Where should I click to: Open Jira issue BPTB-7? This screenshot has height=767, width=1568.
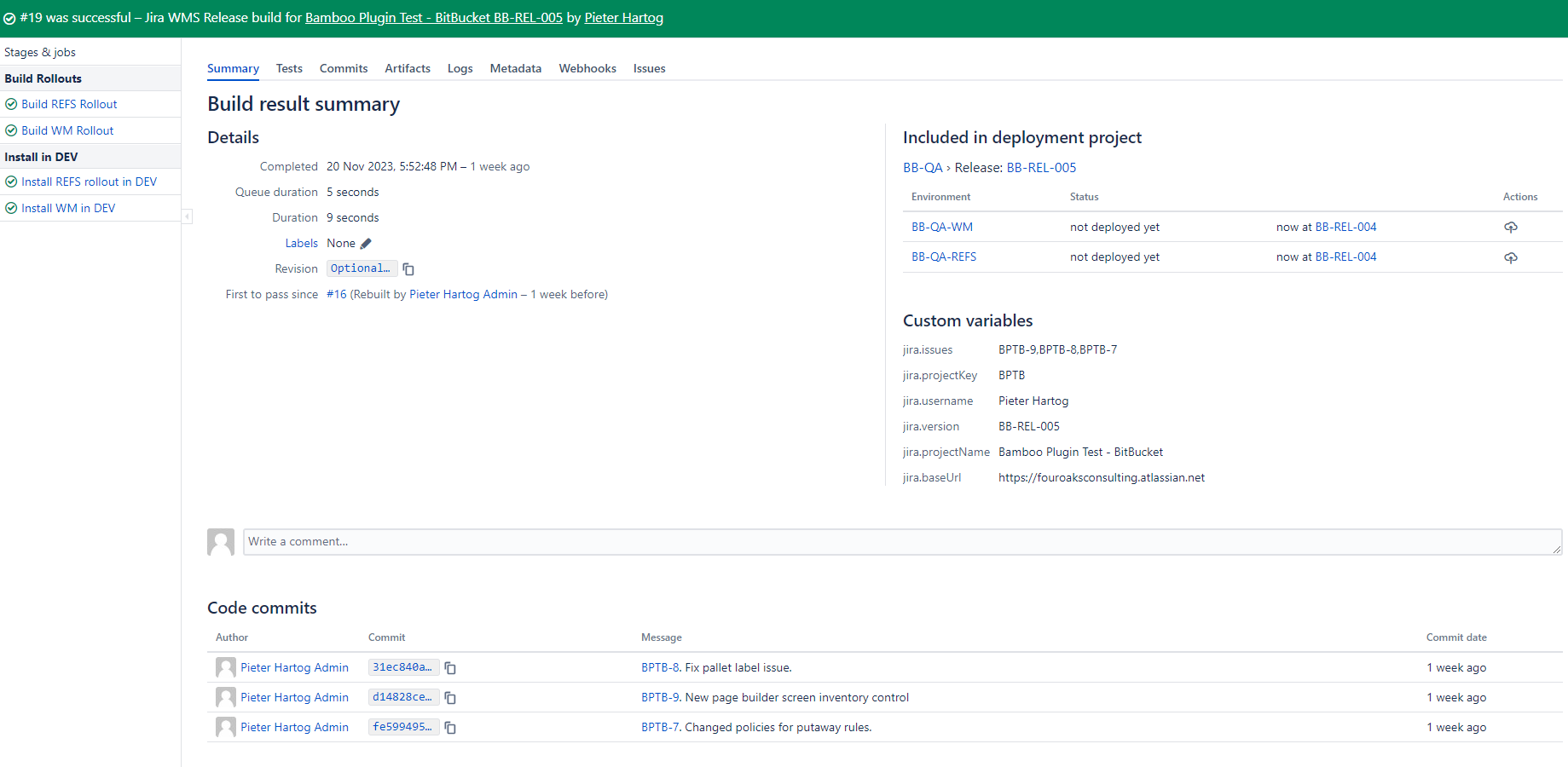click(660, 727)
